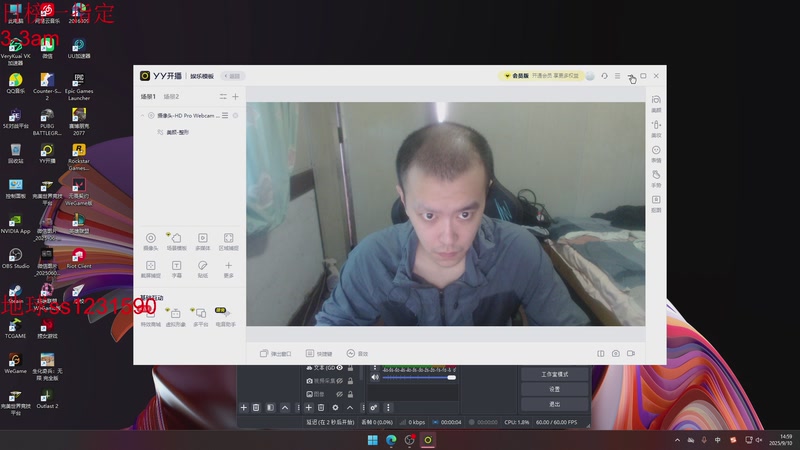Viewport: 800px width, 450px height.
Task: Open OBS source properties gear icon
Action: (x=335, y=408)
